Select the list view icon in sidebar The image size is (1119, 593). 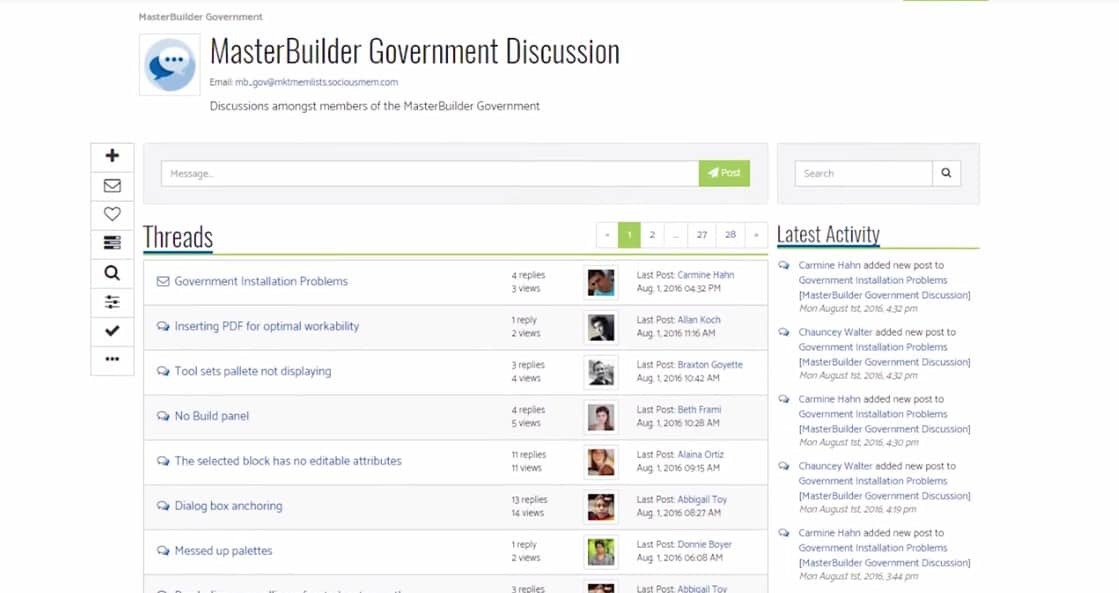tap(112, 242)
